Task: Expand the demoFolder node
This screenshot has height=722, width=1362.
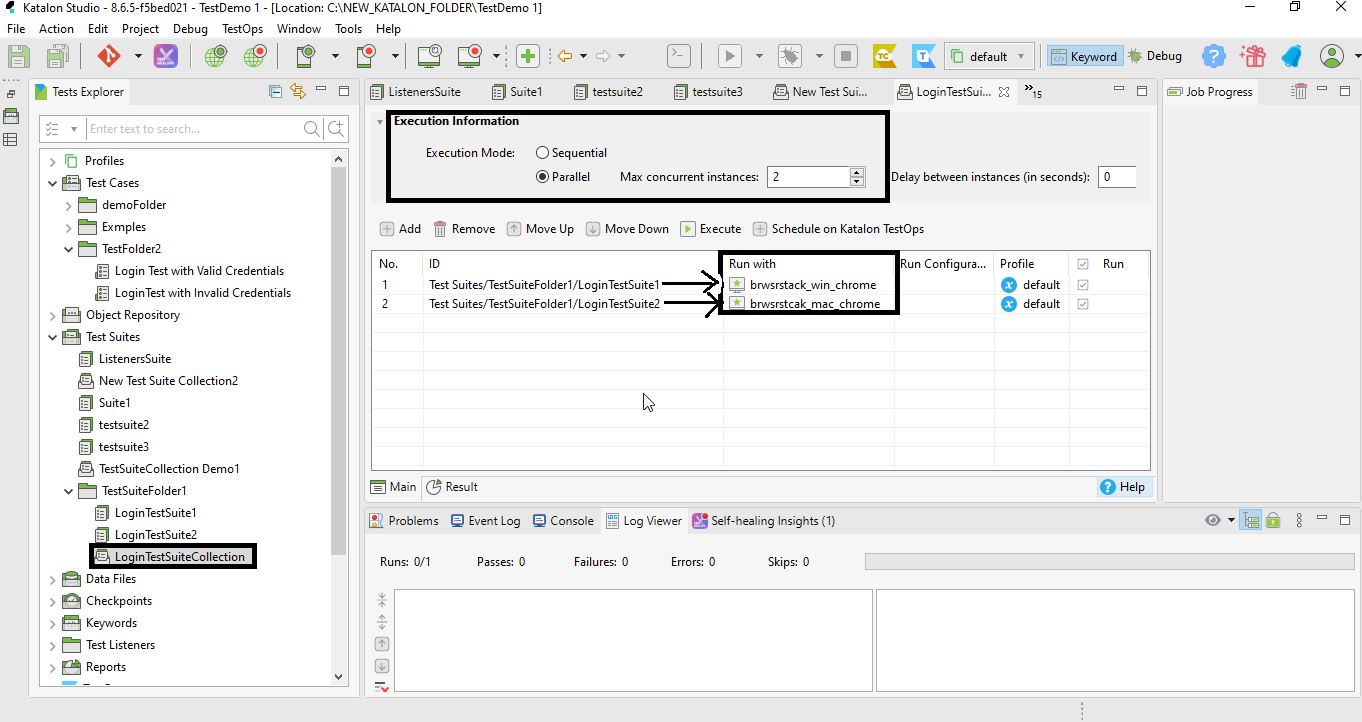Action: coord(68,205)
